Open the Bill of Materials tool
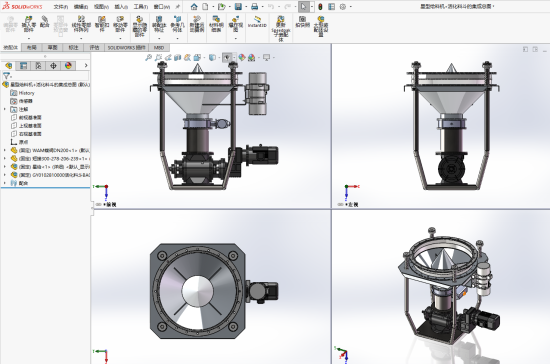This screenshot has width=550, height=364. pos(216,24)
